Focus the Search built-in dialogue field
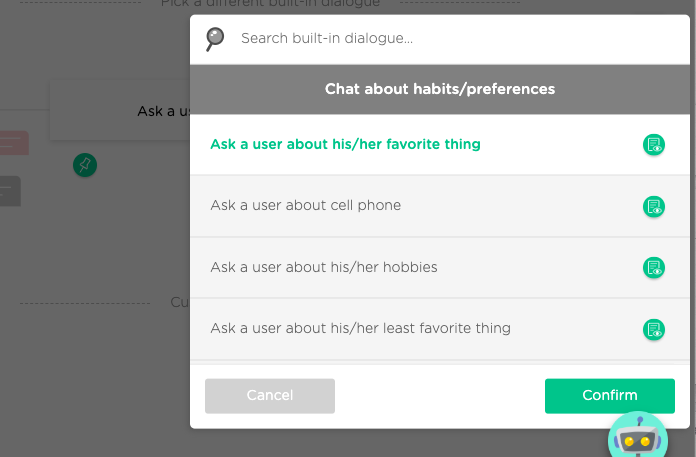This screenshot has height=457, width=696. point(462,39)
